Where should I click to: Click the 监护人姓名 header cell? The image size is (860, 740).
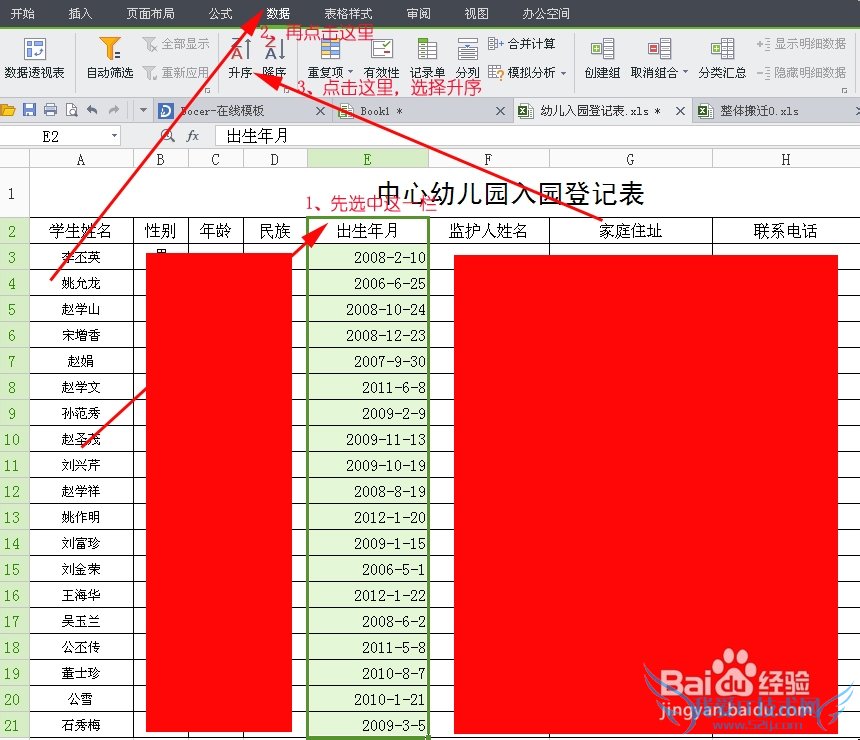(488, 231)
